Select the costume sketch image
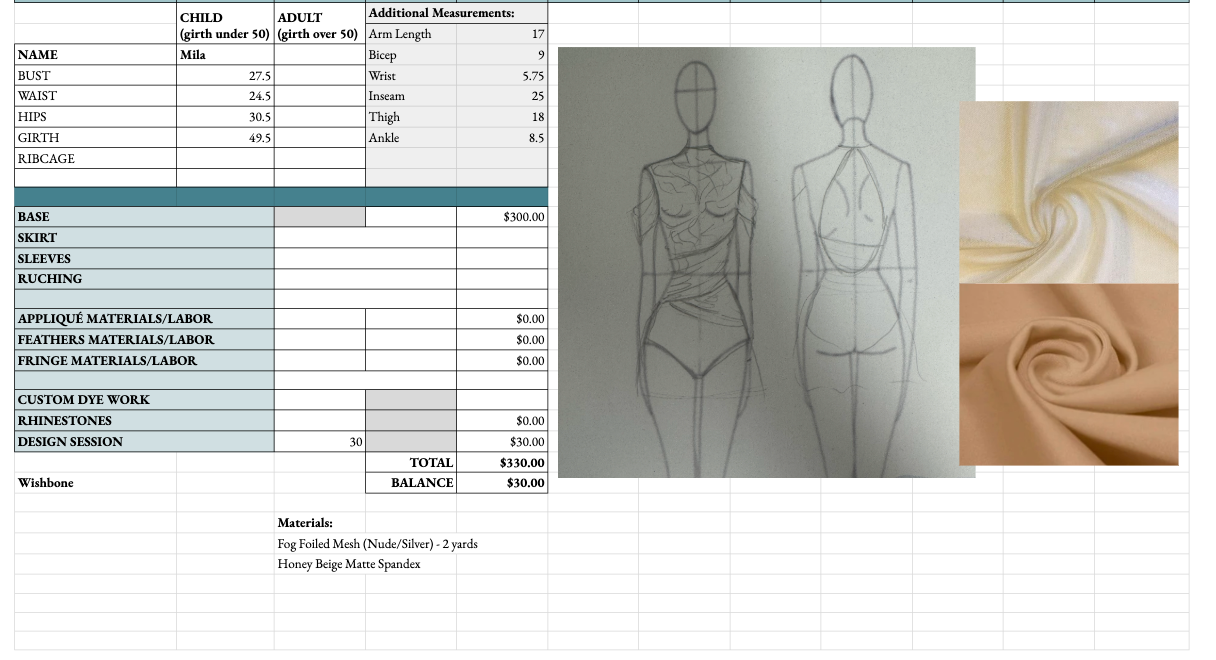The image size is (1216, 660). tap(766, 262)
